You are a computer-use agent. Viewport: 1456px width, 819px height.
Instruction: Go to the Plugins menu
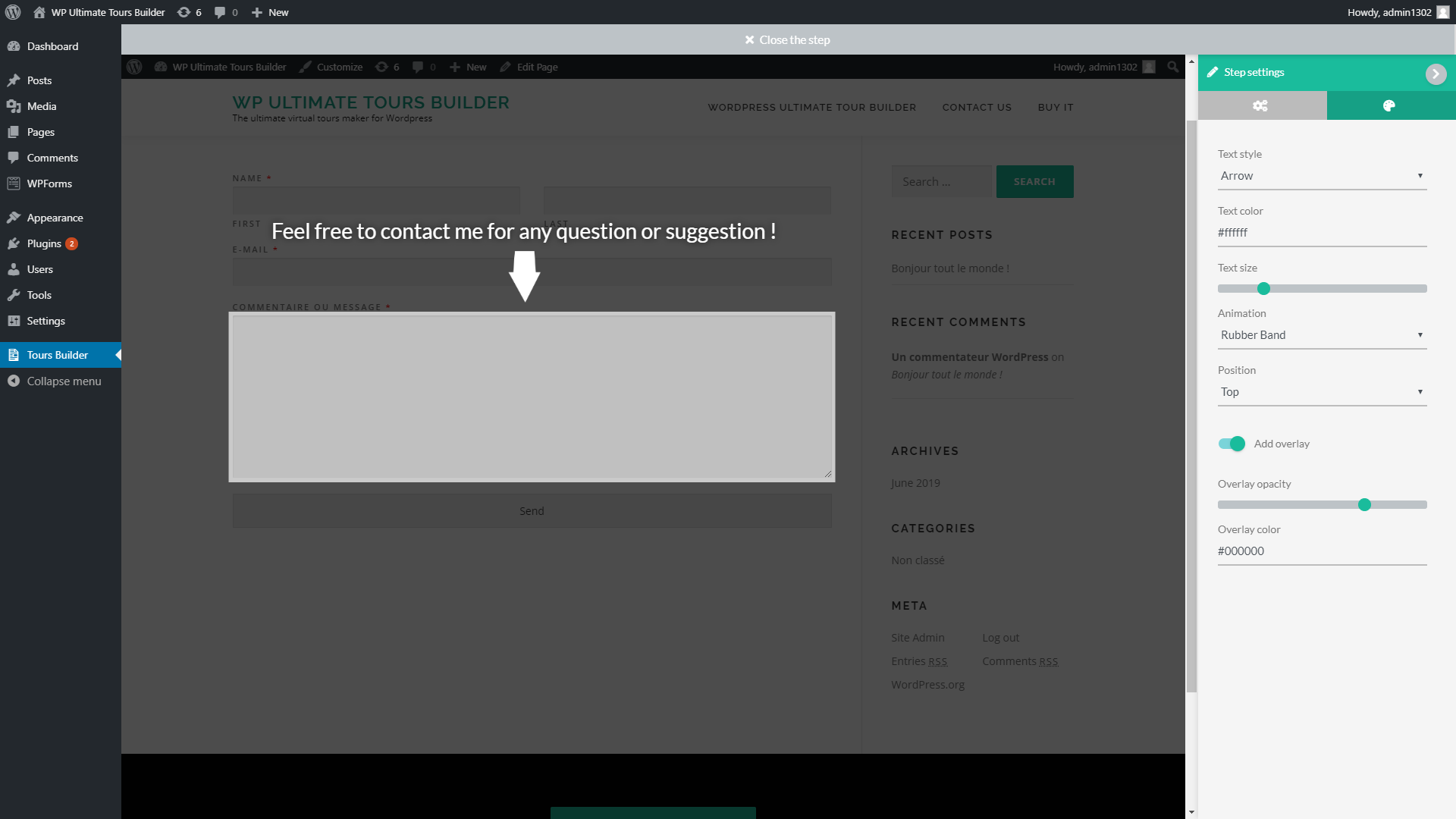tap(44, 243)
